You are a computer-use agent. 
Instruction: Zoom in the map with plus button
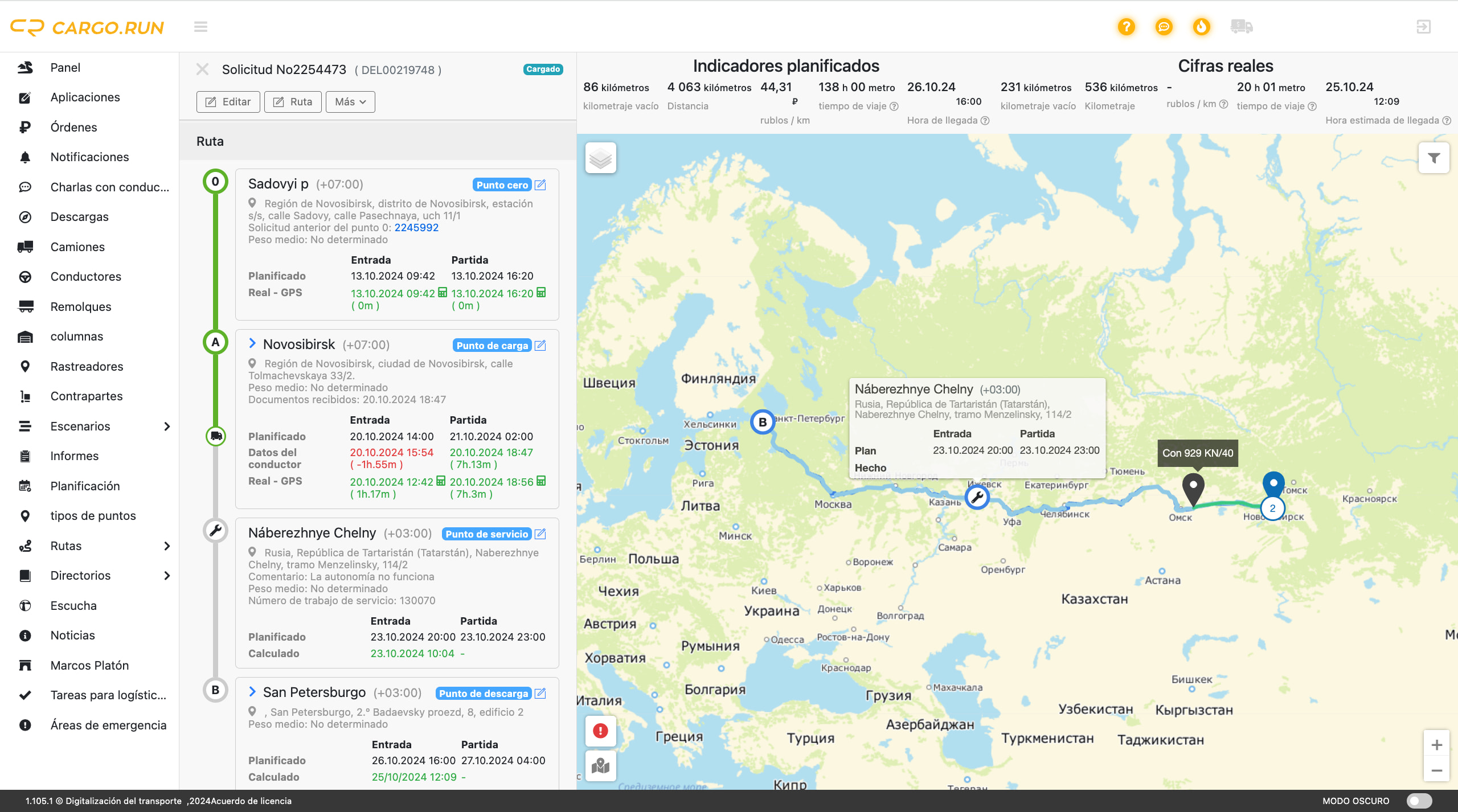click(1436, 745)
